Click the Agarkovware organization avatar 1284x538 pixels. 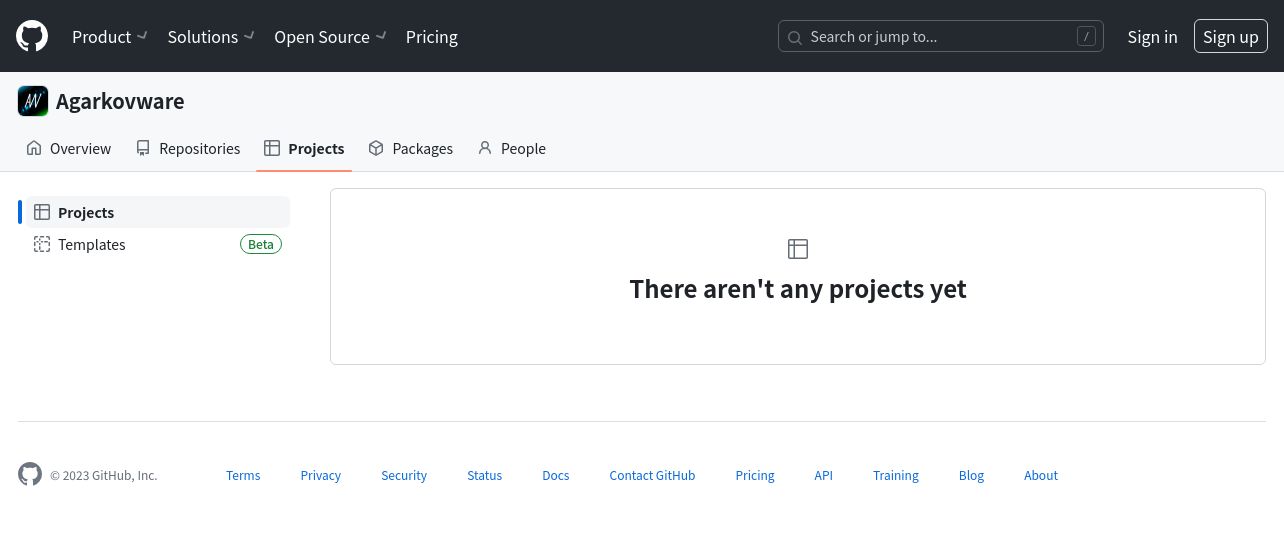33,101
